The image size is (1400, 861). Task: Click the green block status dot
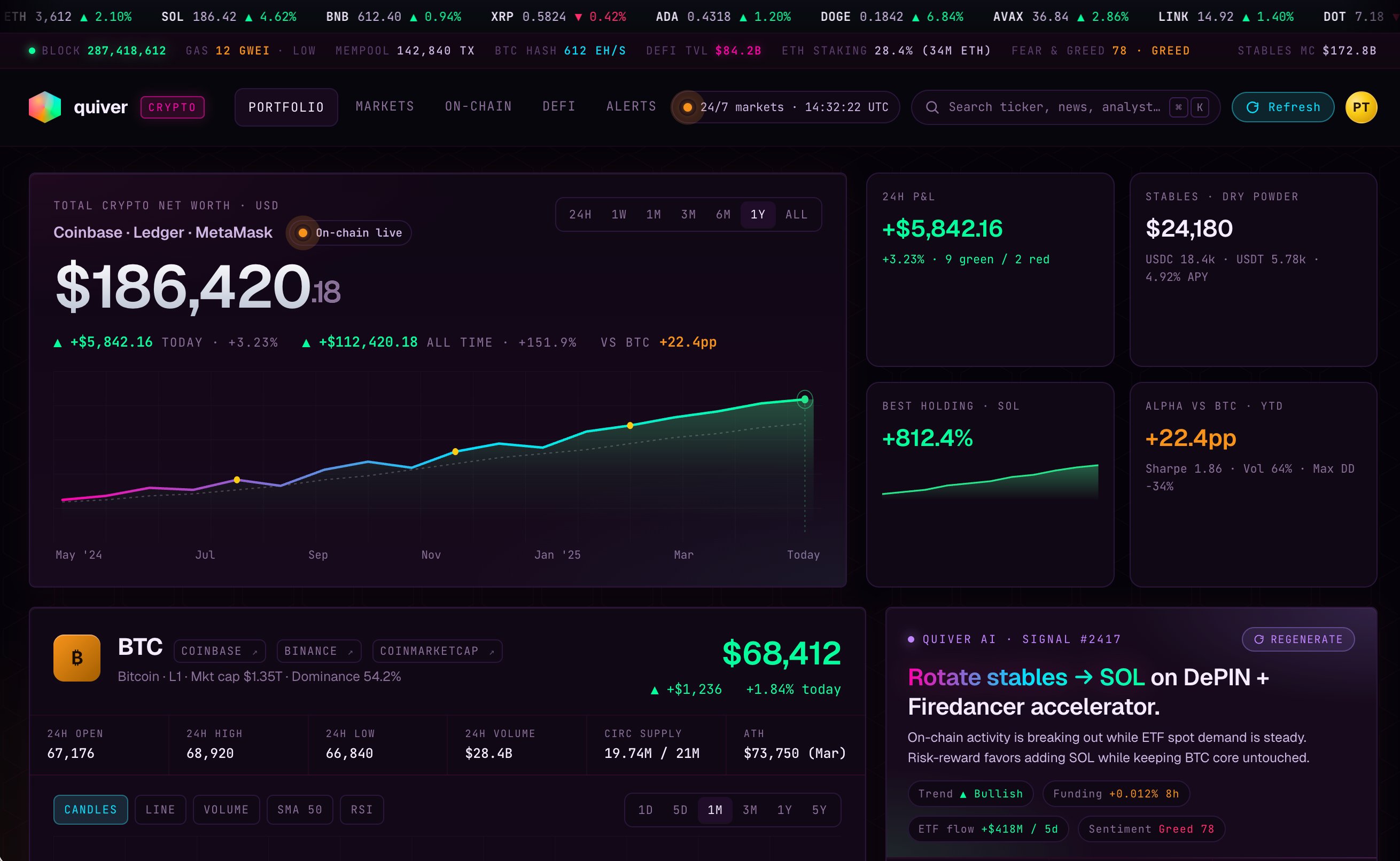(x=32, y=51)
